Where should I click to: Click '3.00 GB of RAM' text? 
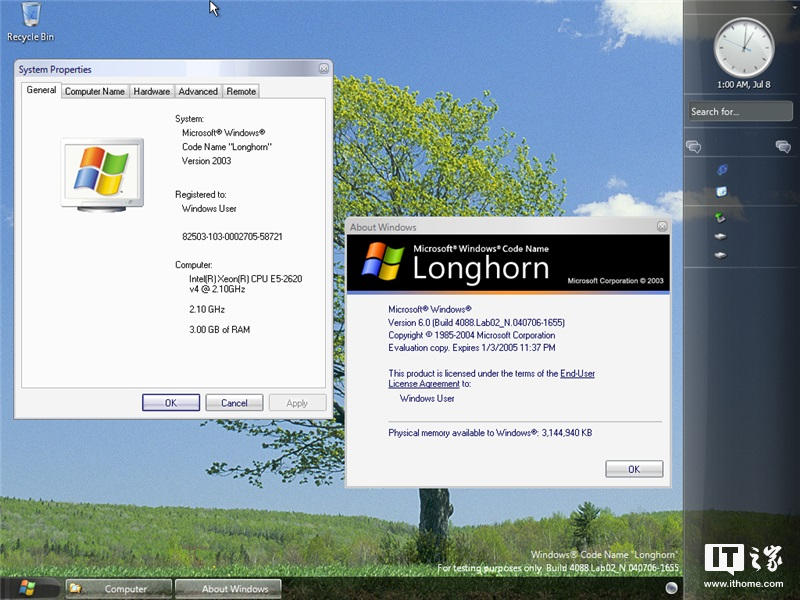[x=219, y=330]
